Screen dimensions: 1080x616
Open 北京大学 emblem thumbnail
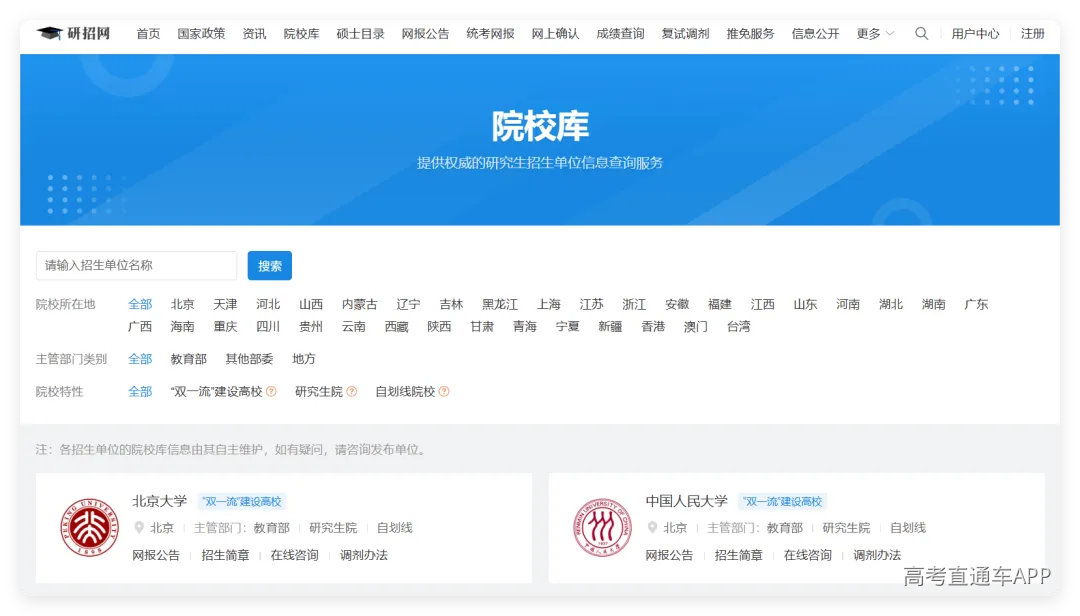tap(90, 528)
